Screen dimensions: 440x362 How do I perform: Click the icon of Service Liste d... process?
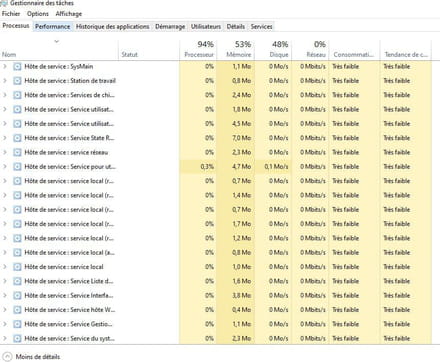[17, 281]
